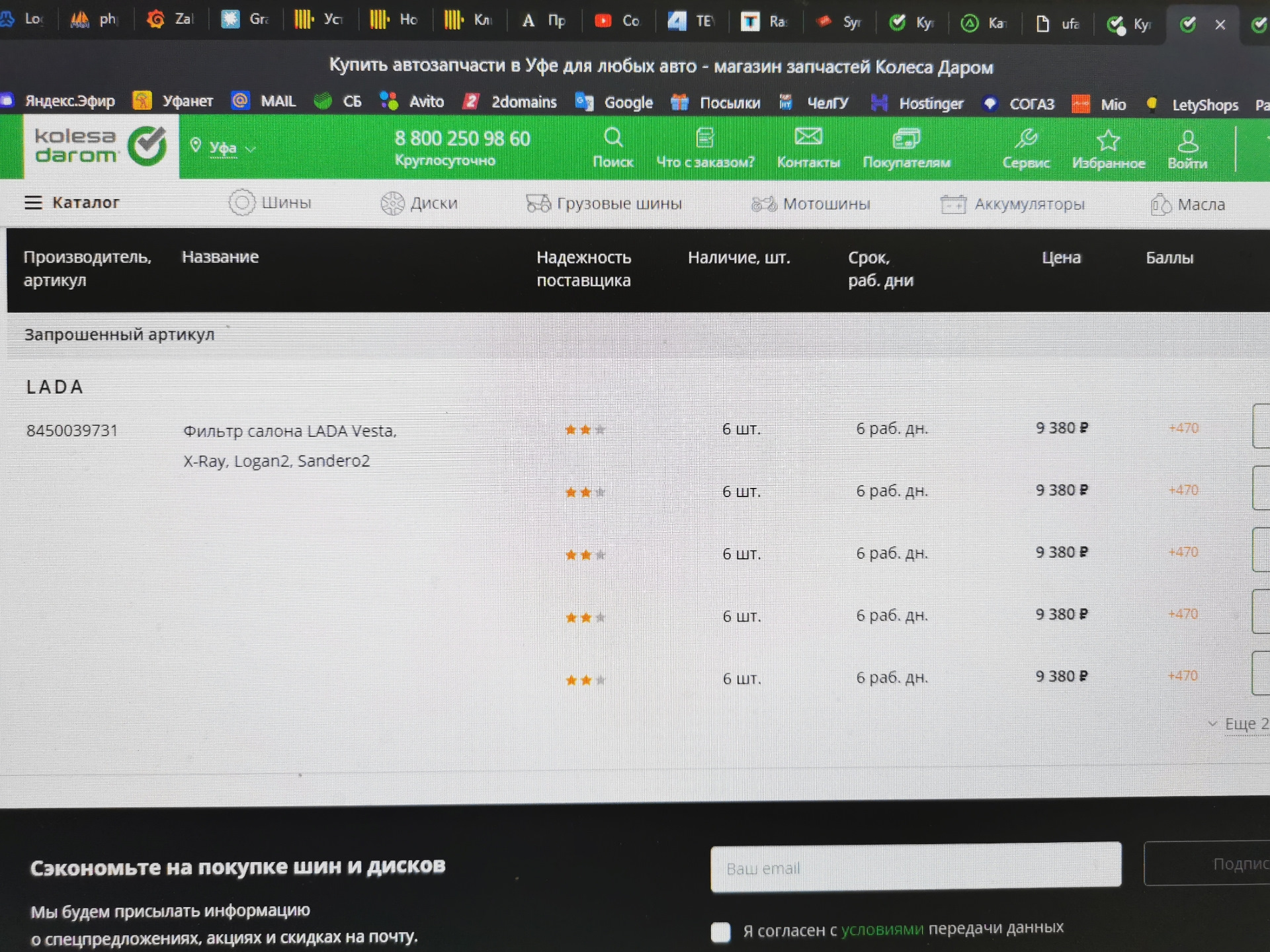1270x952 pixels.
Task: Open the Уфанет bookmark
Action: [173, 100]
